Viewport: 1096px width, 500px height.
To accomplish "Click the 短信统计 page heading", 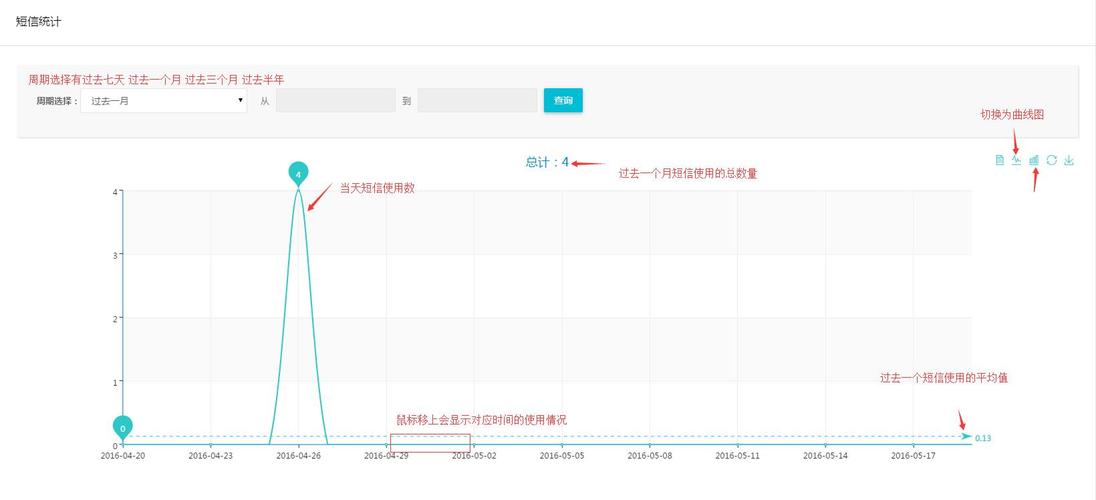I will [38, 22].
